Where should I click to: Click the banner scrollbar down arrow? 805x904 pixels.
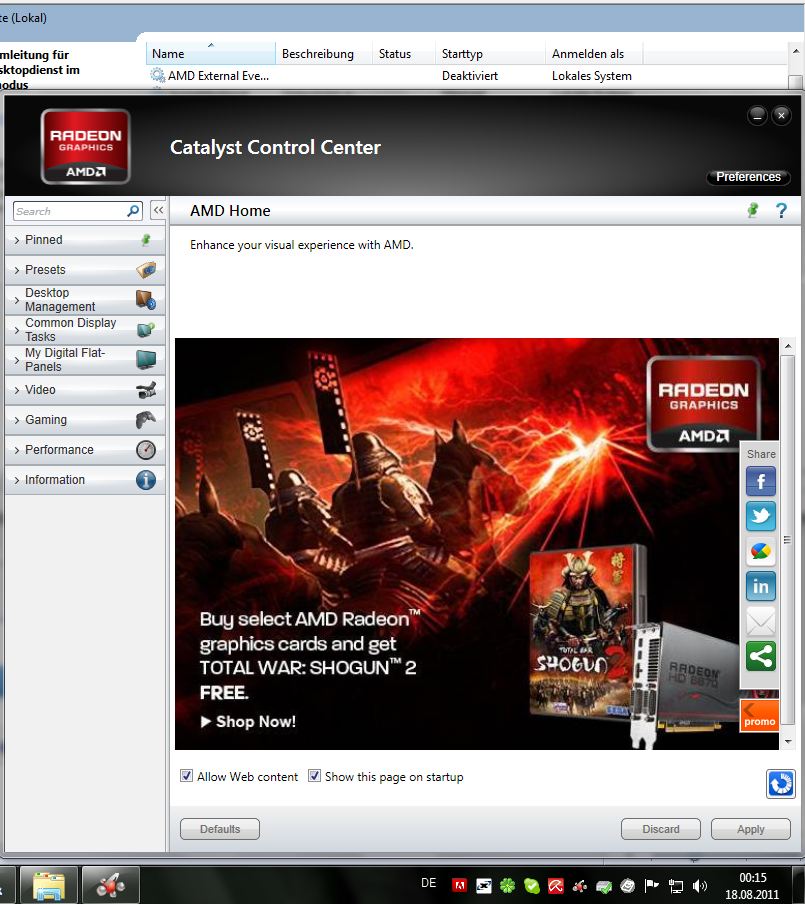coord(788,742)
